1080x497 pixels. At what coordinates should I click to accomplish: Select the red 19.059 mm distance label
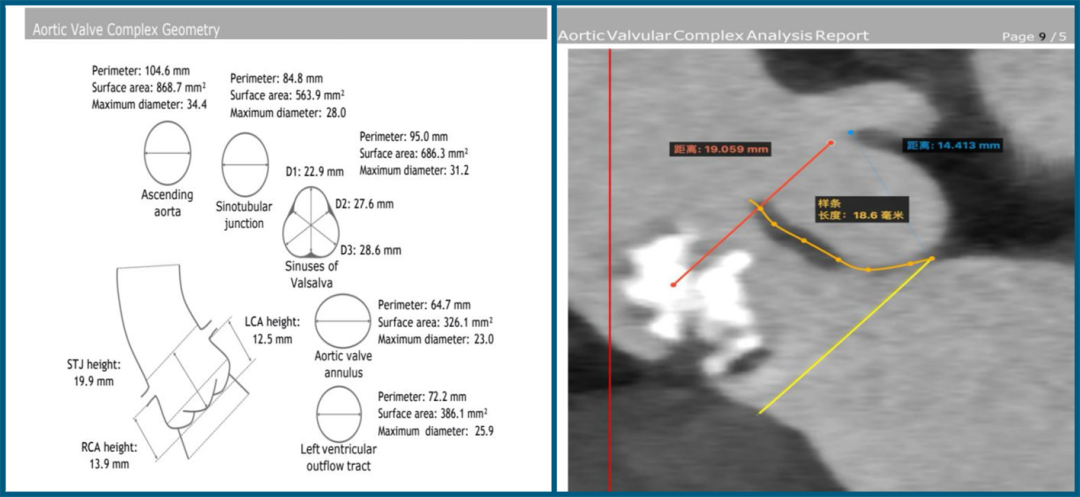tap(720, 149)
